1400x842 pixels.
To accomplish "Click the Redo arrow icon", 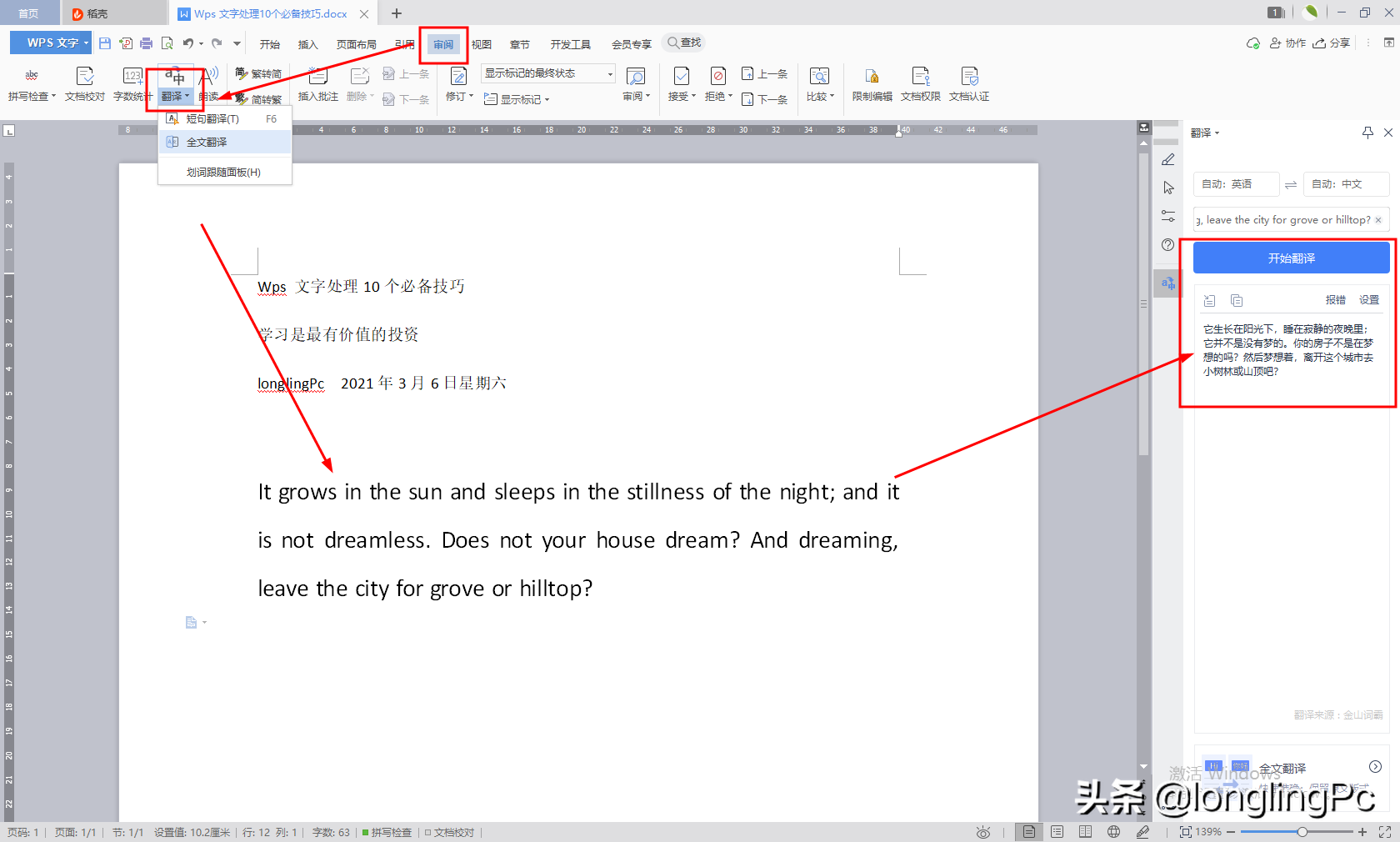I will pos(217,43).
